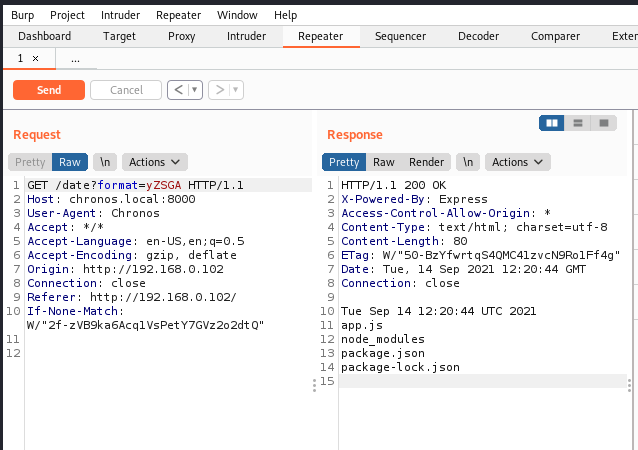Click response ETag header line
This screenshot has width=638, height=450.
click(481, 256)
